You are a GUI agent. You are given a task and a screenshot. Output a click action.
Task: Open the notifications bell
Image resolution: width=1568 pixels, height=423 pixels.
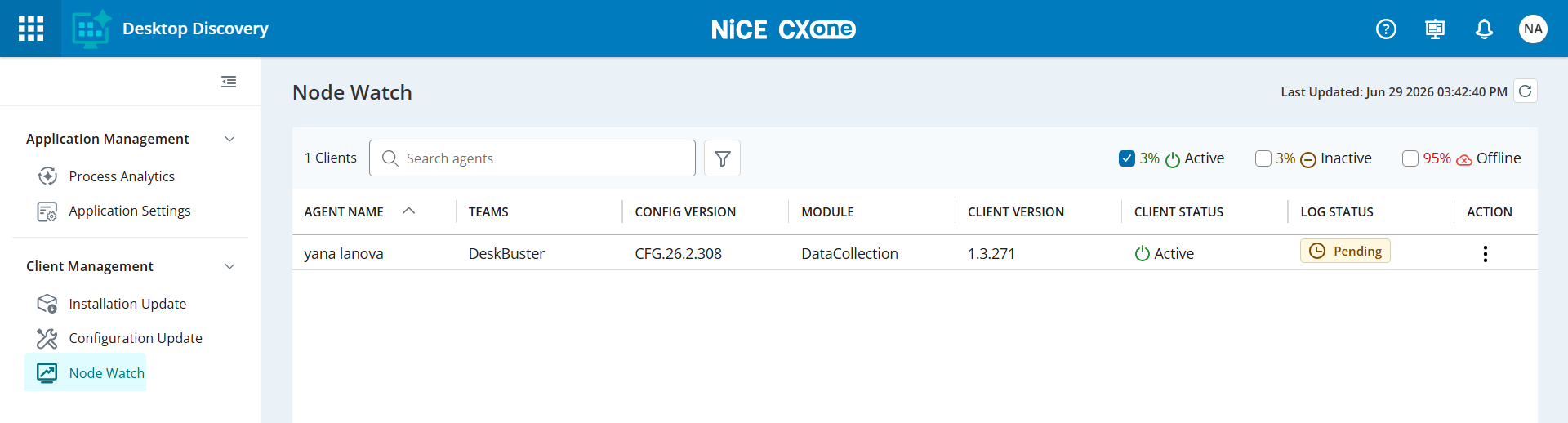pos(1484,29)
